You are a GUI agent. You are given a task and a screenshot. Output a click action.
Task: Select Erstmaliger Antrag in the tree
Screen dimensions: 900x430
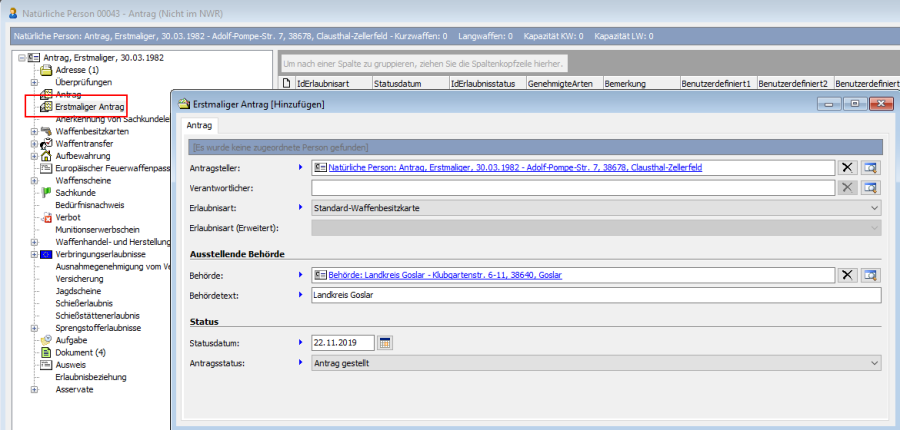pos(89,106)
